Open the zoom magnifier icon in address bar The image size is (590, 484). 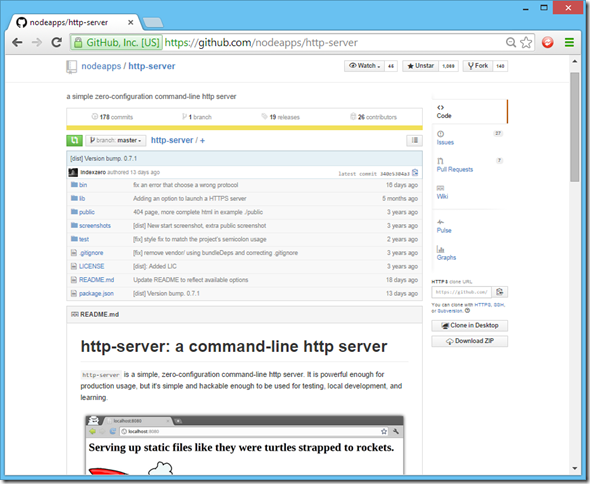[x=511, y=43]
